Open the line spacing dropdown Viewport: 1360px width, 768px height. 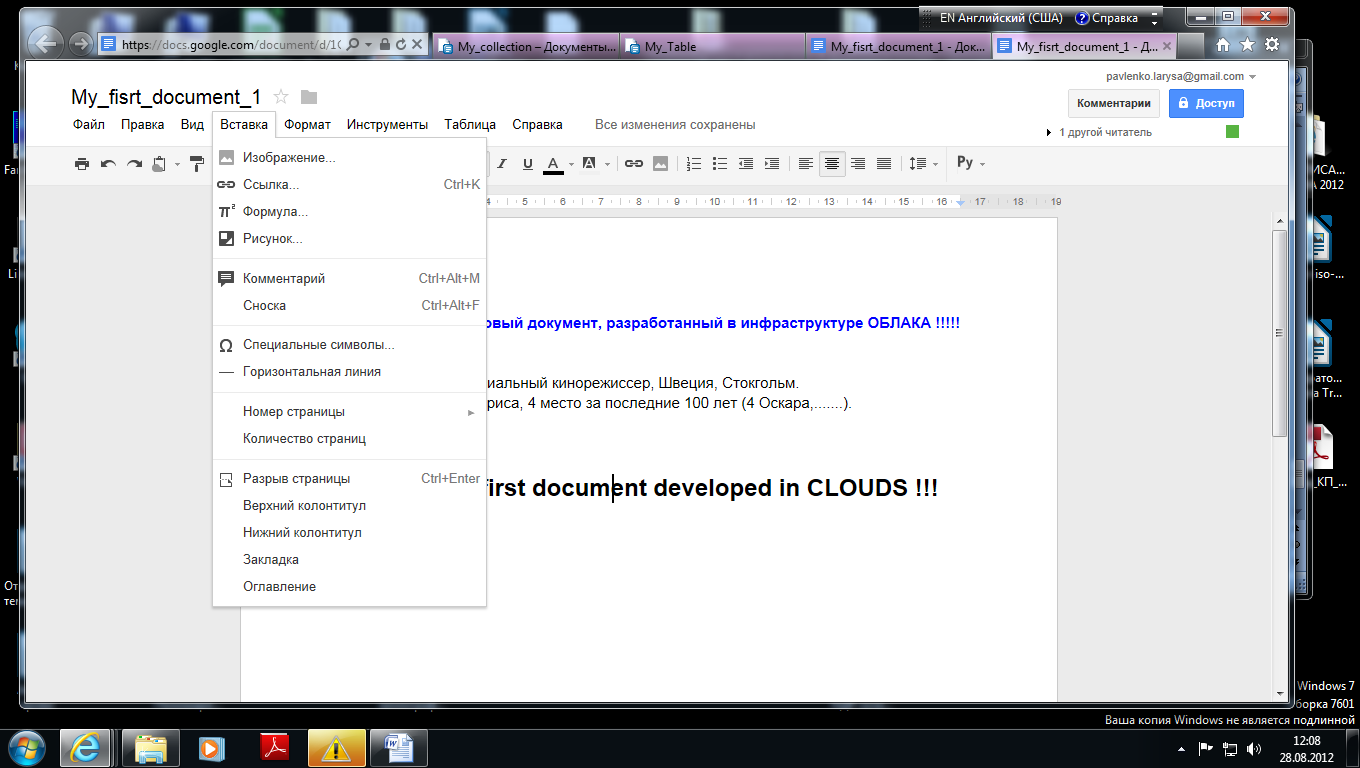coord(921,163)
